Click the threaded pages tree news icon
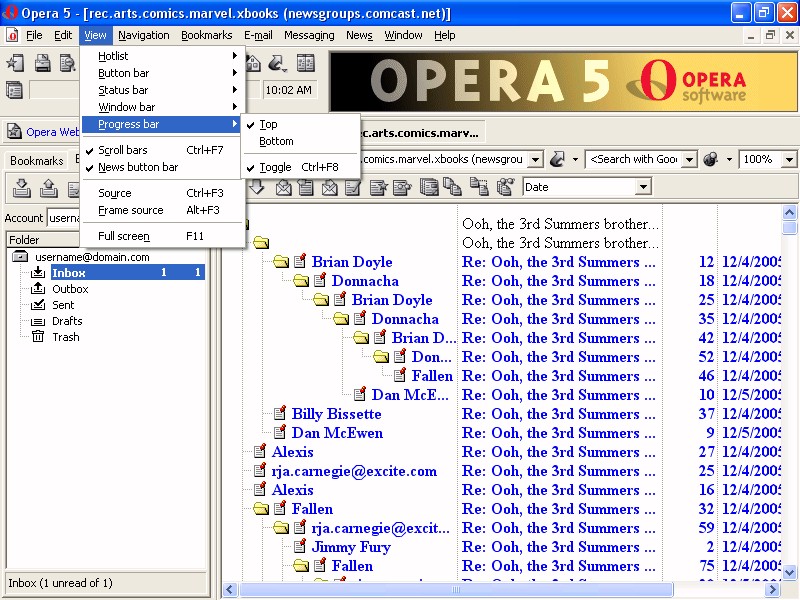Viewport: 800px width, 600px height. point(479,187)
